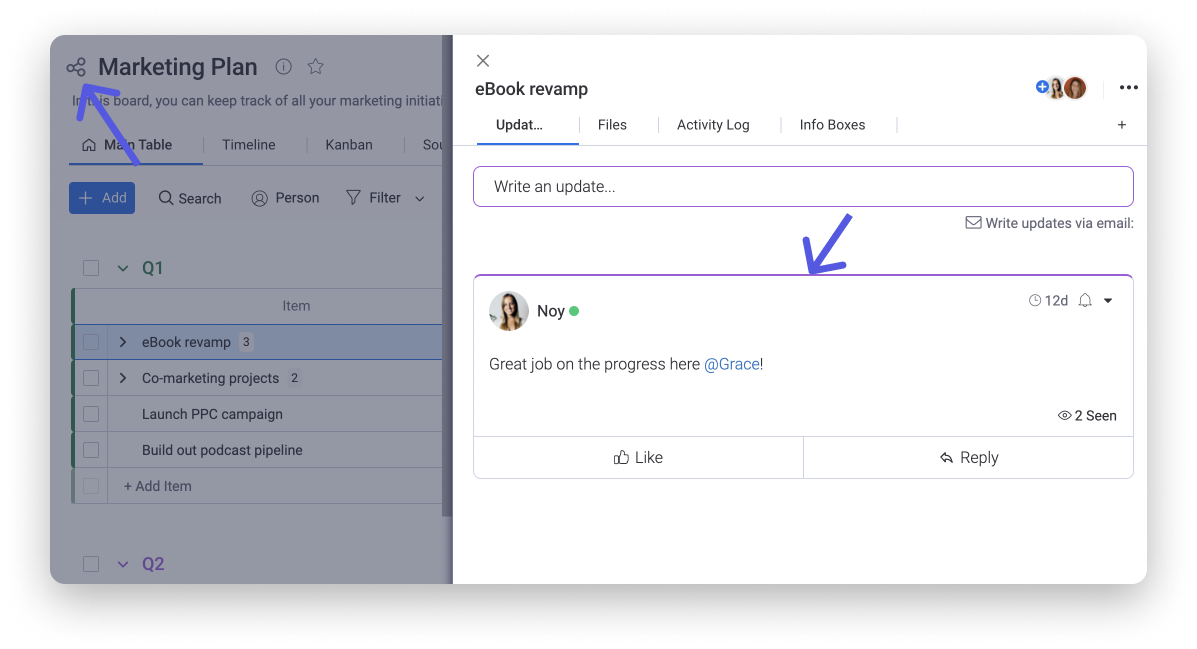Open the dropdown arrow on Noy's update
1197x649 pixels.
1108,300
